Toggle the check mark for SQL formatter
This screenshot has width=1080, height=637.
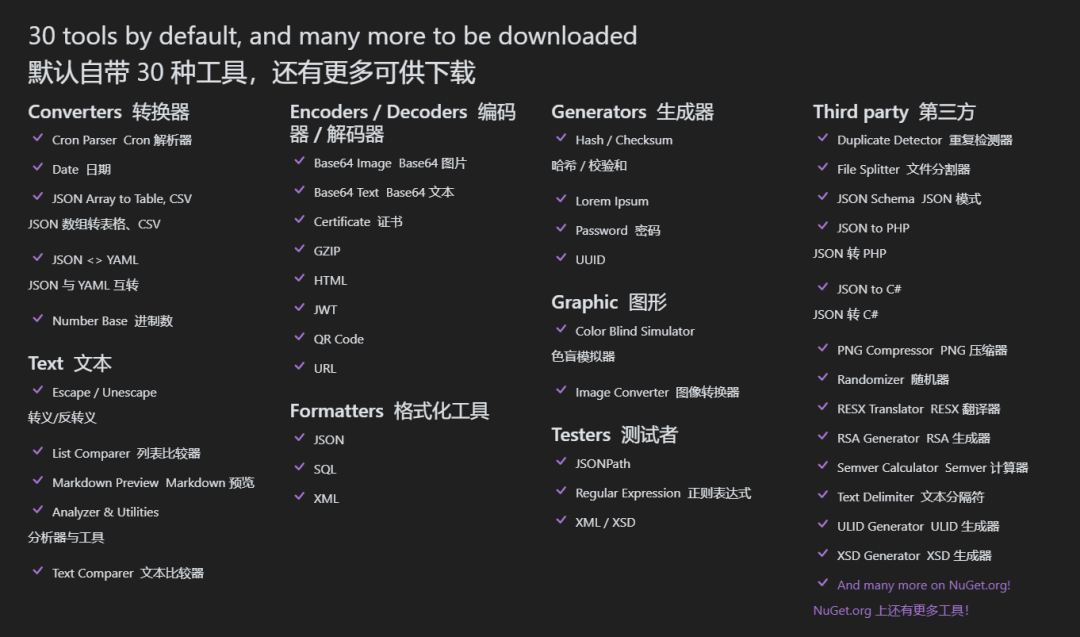(x=299, y=468)
